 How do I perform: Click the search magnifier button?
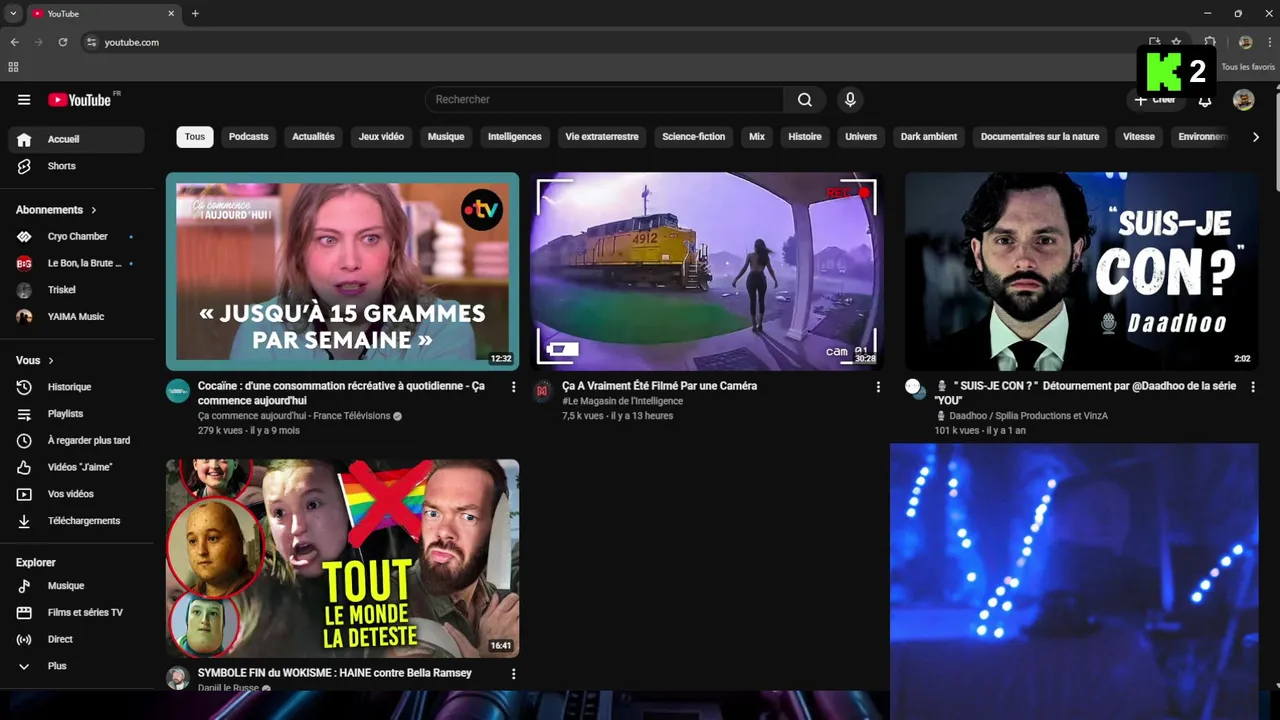(x=805, y=100)
